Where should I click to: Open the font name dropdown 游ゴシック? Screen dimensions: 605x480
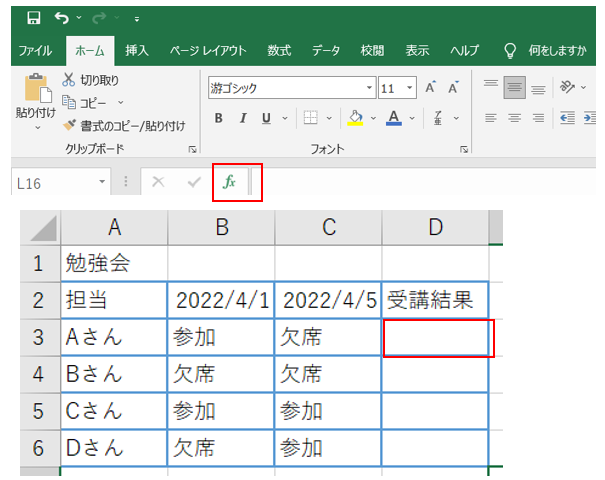pos(369,88)
